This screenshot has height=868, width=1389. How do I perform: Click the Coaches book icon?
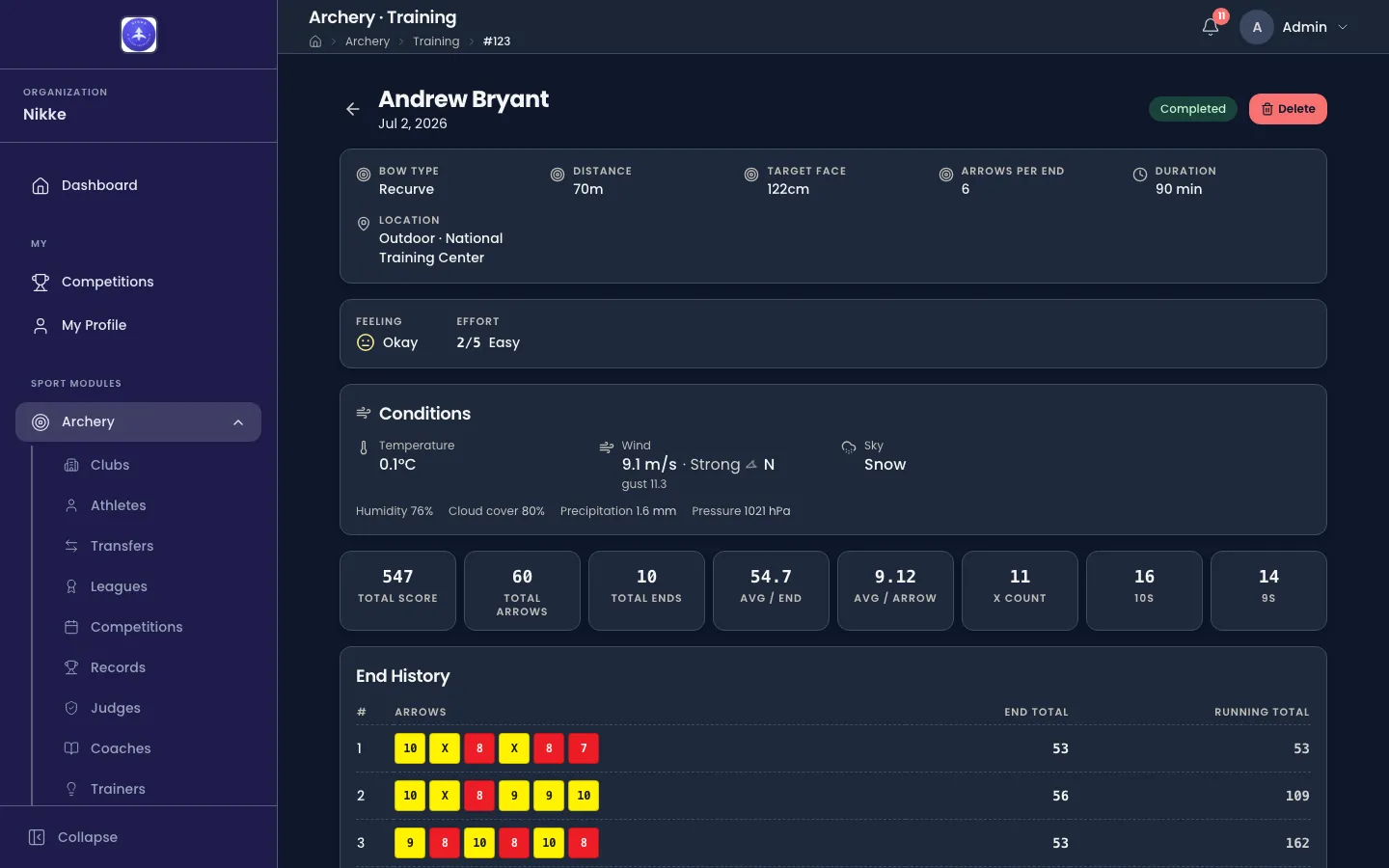click(71, 748)
